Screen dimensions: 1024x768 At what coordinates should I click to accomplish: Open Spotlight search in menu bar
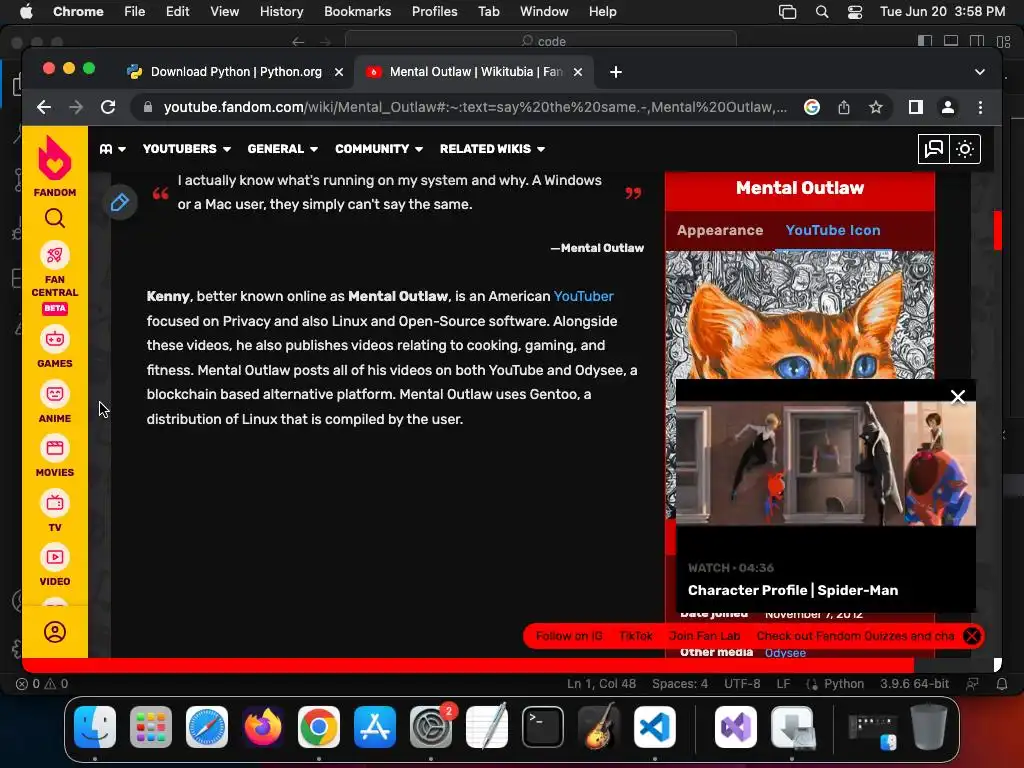tap(822, 12)
